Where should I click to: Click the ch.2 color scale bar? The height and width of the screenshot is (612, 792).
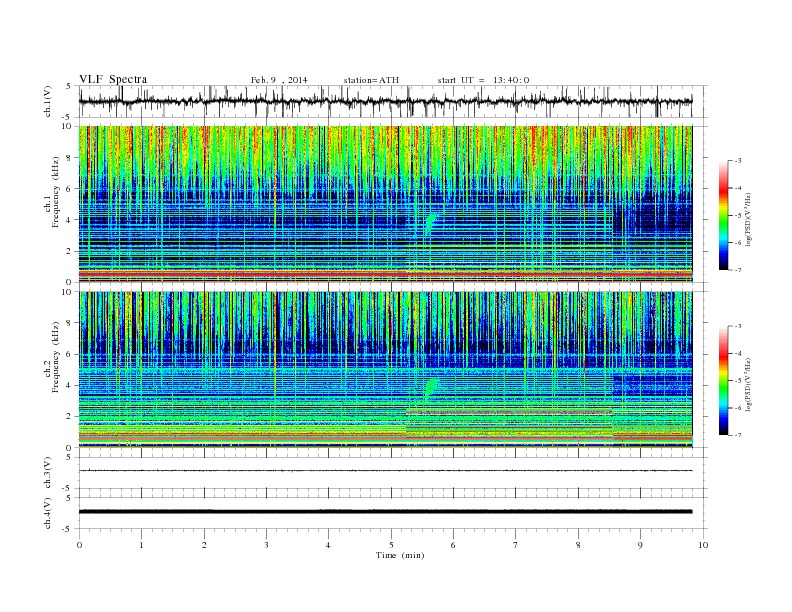724,380
